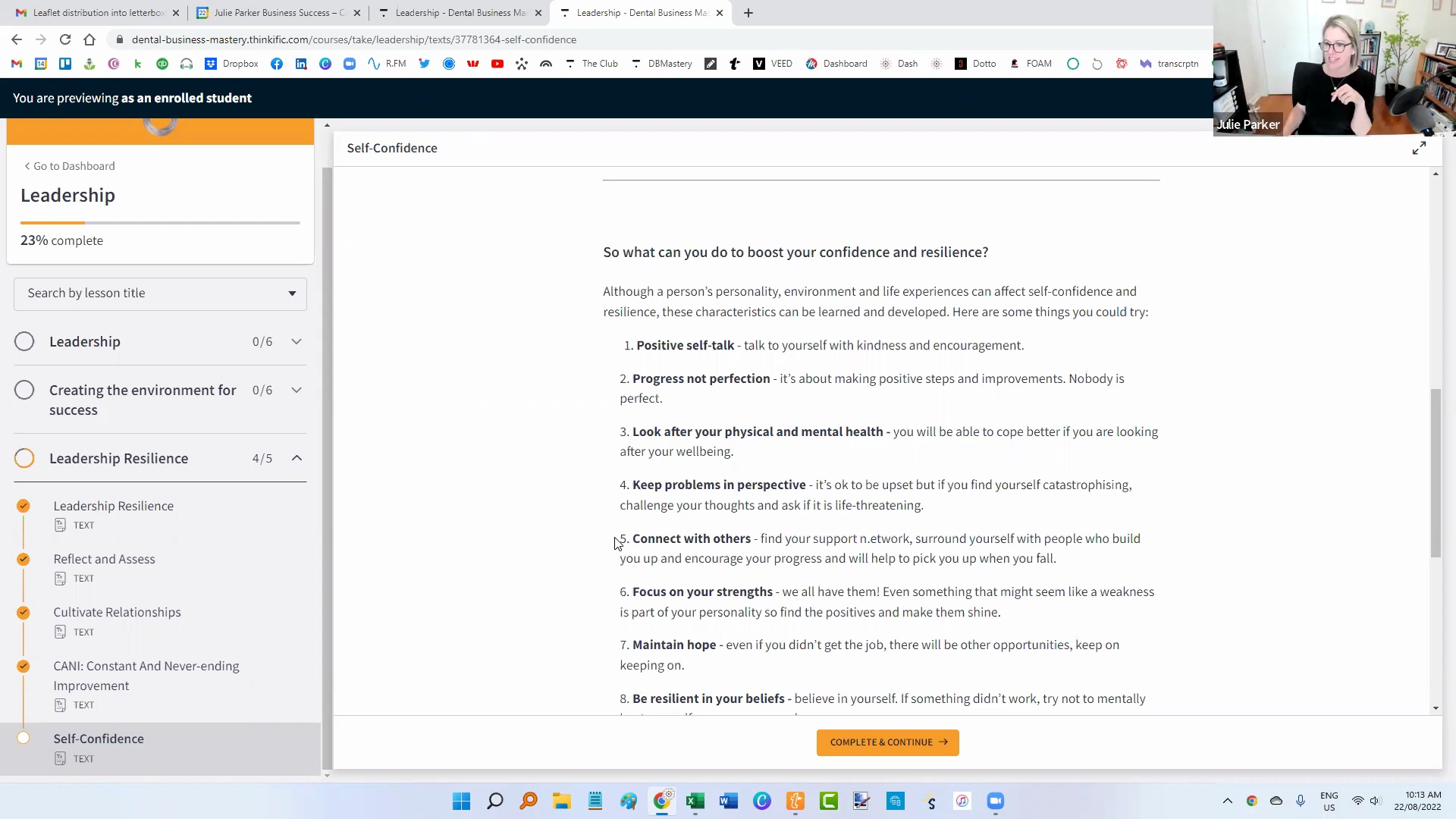Reload the page with browser refresh icon
The width and height of the screenshot is (1456, 819).
coord(65,39)
